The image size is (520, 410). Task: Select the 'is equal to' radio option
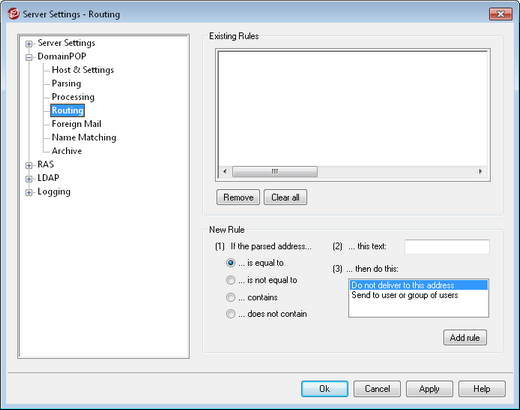tap(230, 263)
